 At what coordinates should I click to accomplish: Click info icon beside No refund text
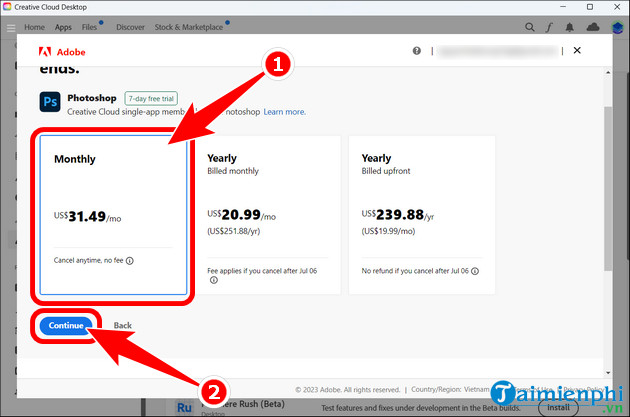pos(475,271)
